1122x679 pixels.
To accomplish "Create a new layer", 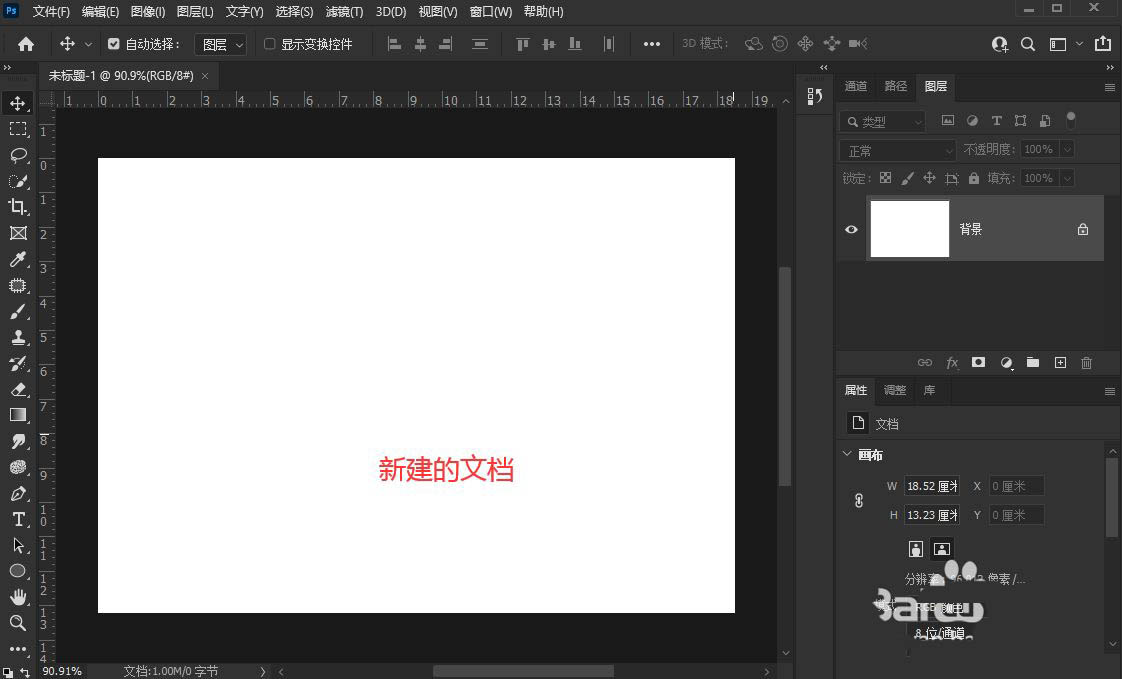I will click(1060, 362).
